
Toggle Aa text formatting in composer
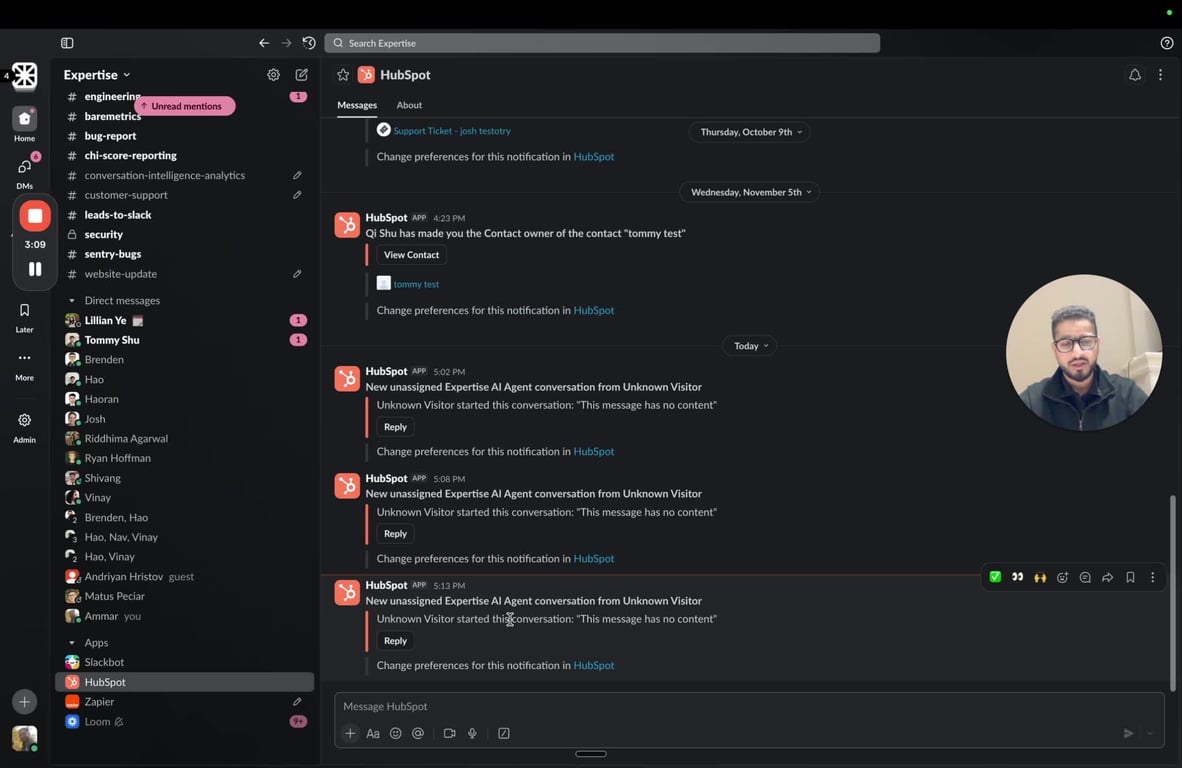[372, 733]
